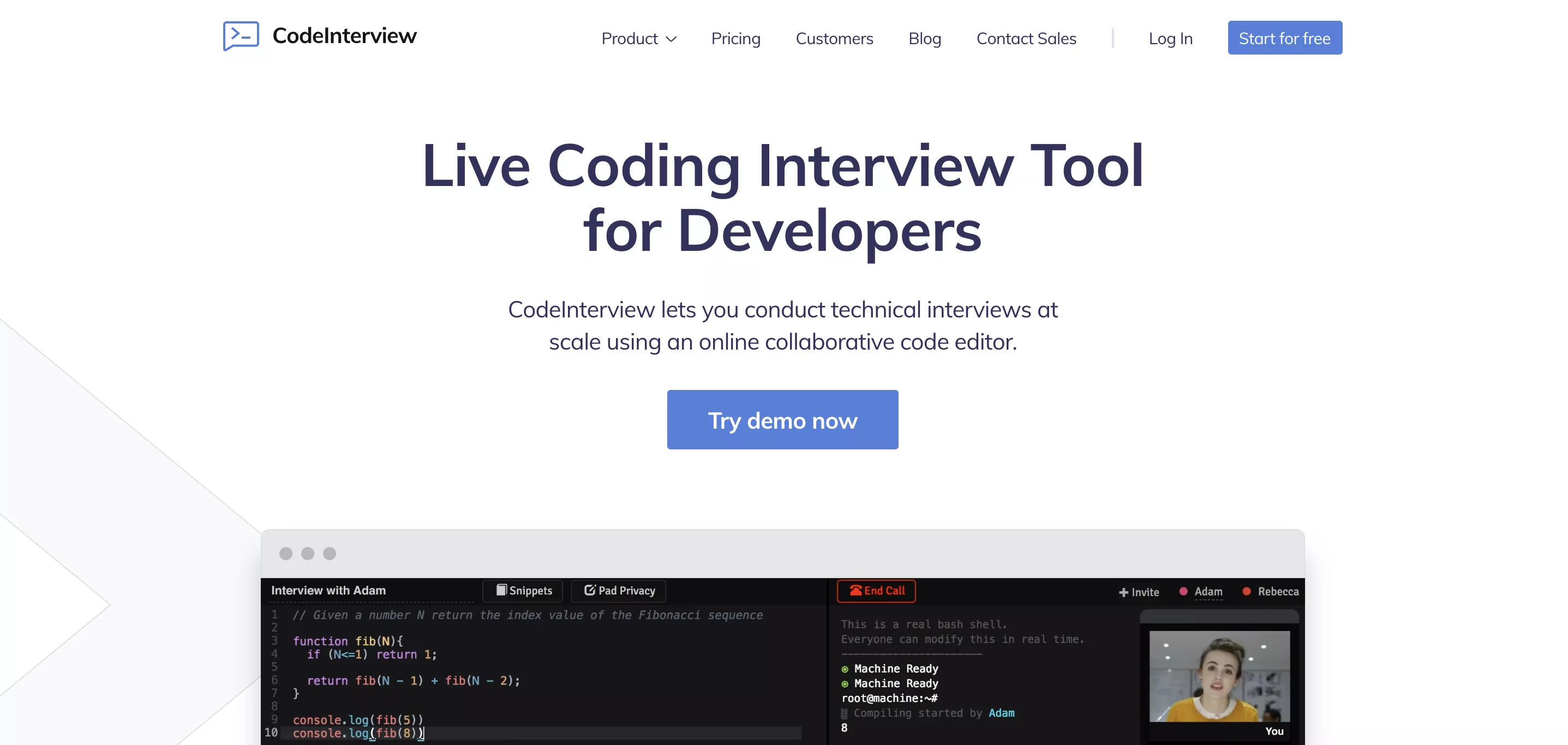Open the Blog link
Screen dimensions: 1568x745
tap(924, 38)
